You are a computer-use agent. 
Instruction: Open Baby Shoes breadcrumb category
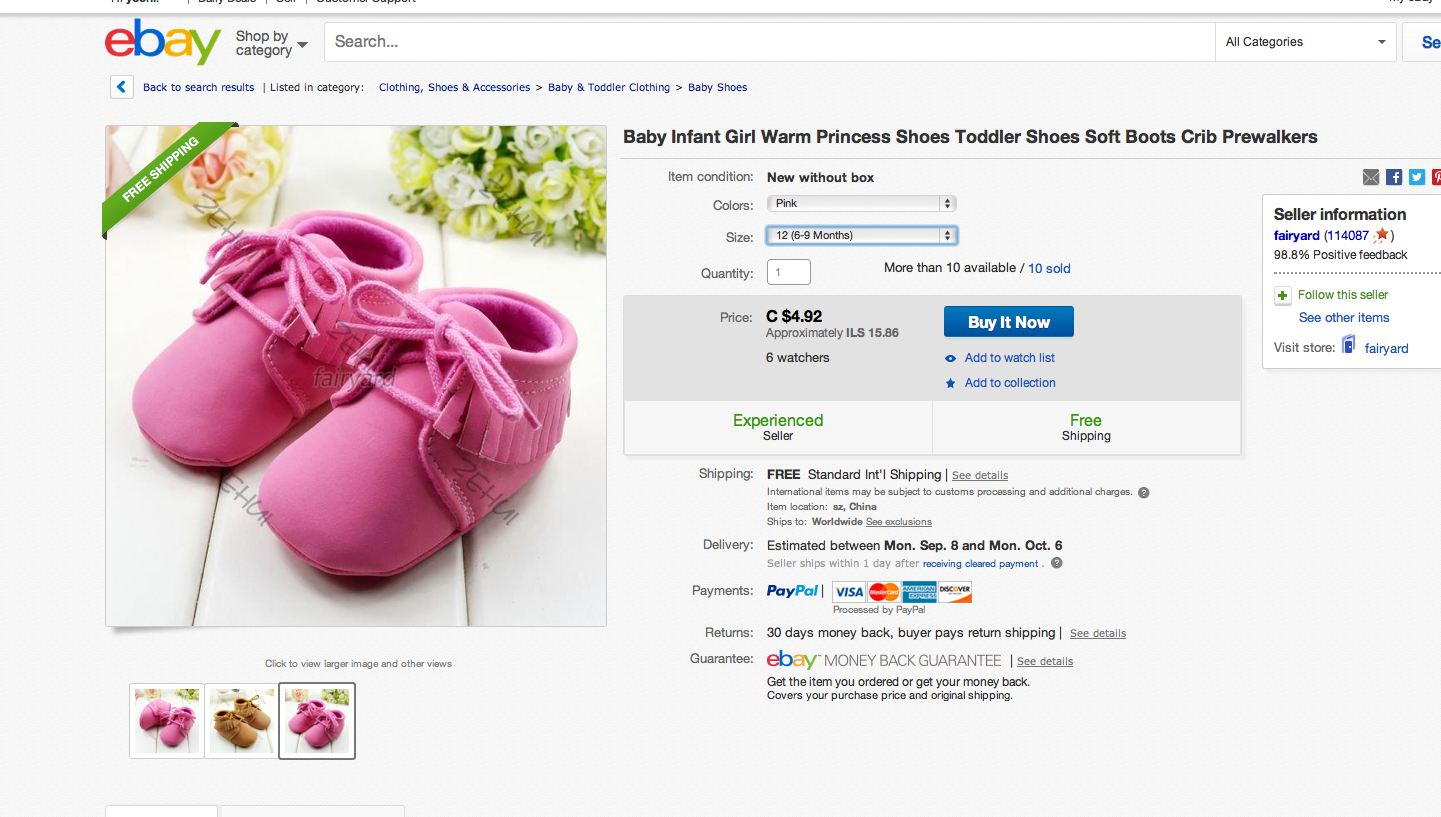tap(717, 87)
